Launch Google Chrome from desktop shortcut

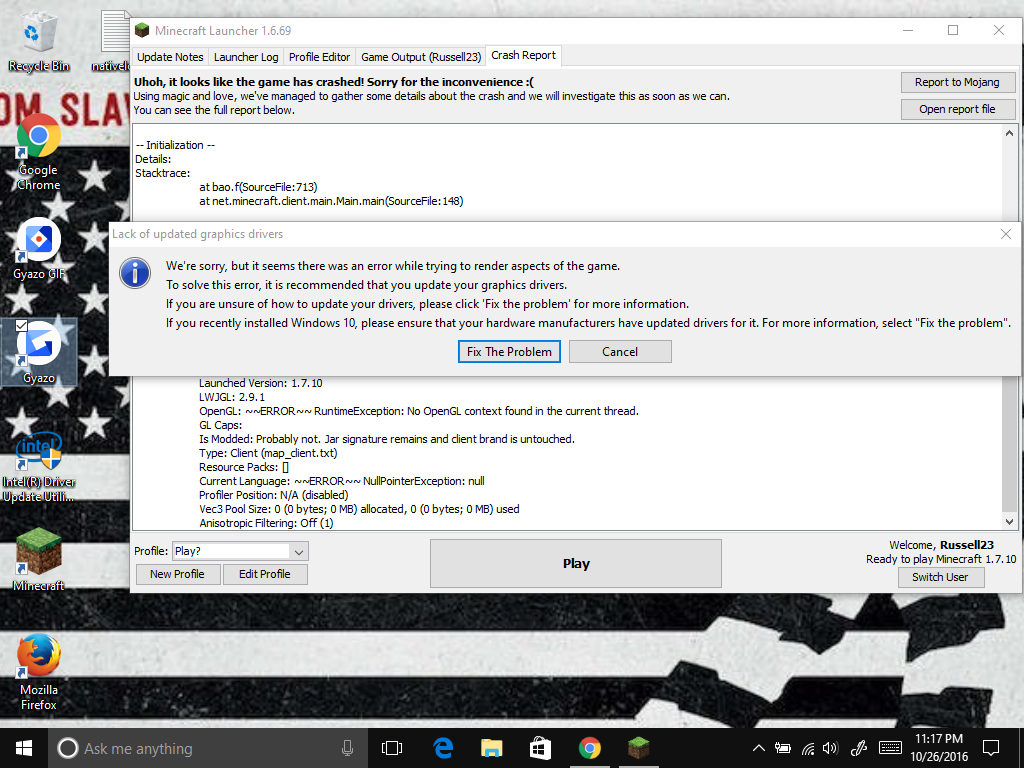click(x=38, y=152)
